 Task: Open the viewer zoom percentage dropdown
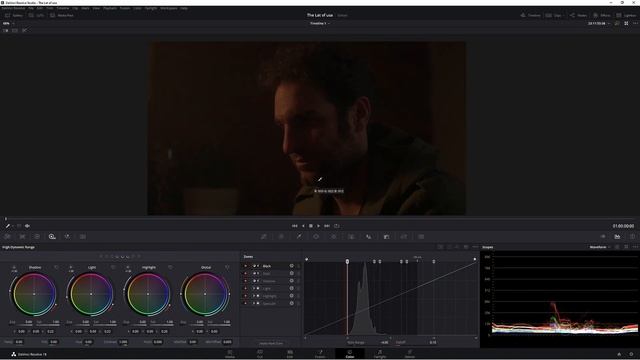tap(8, 24)
